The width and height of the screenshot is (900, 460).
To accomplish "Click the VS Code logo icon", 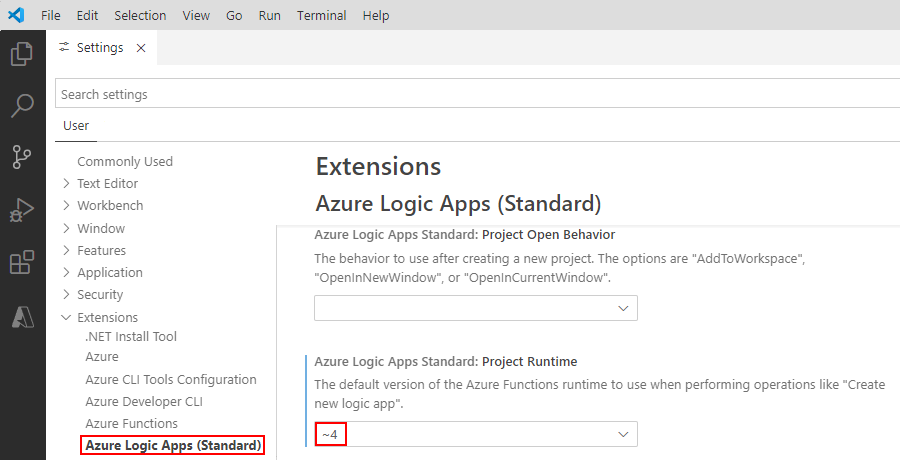I will (x=16, y=15).
